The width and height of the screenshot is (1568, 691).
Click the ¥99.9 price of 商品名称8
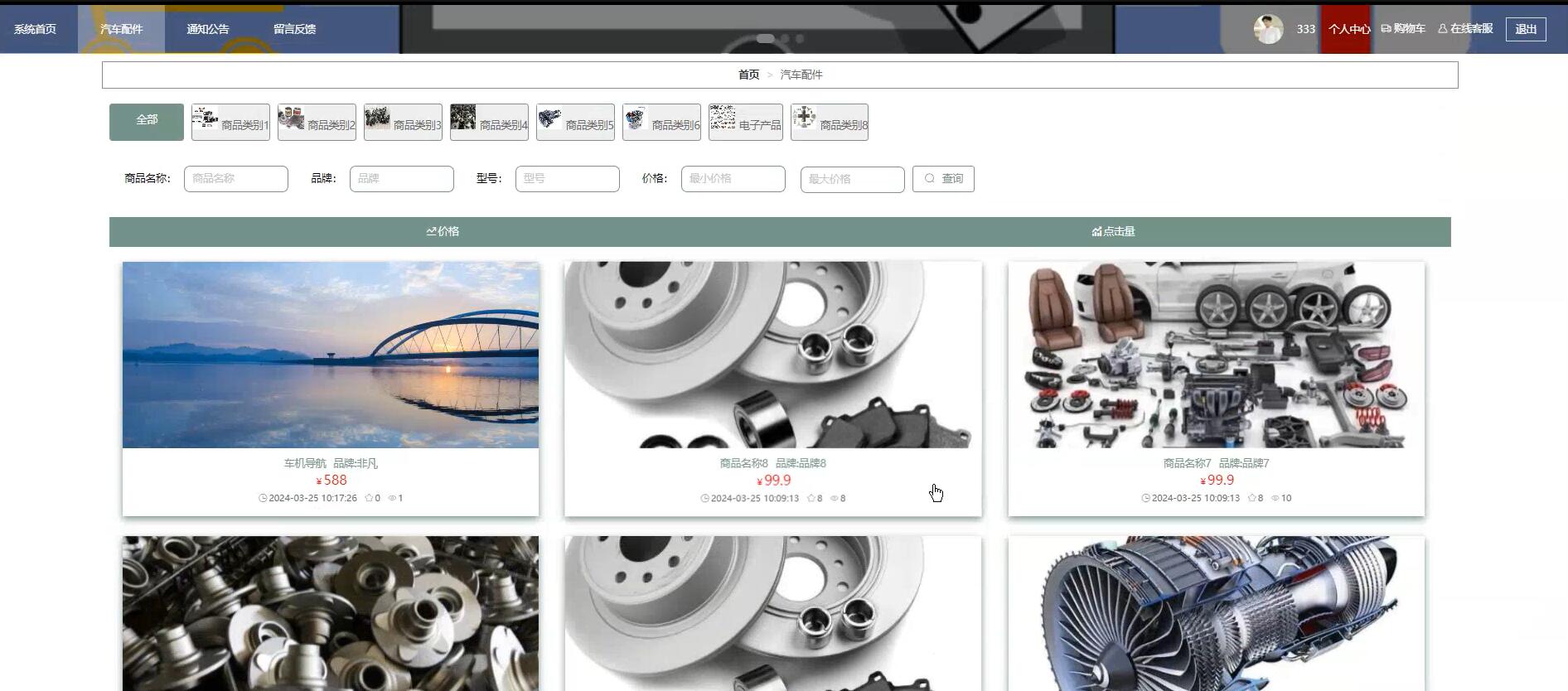773,481
